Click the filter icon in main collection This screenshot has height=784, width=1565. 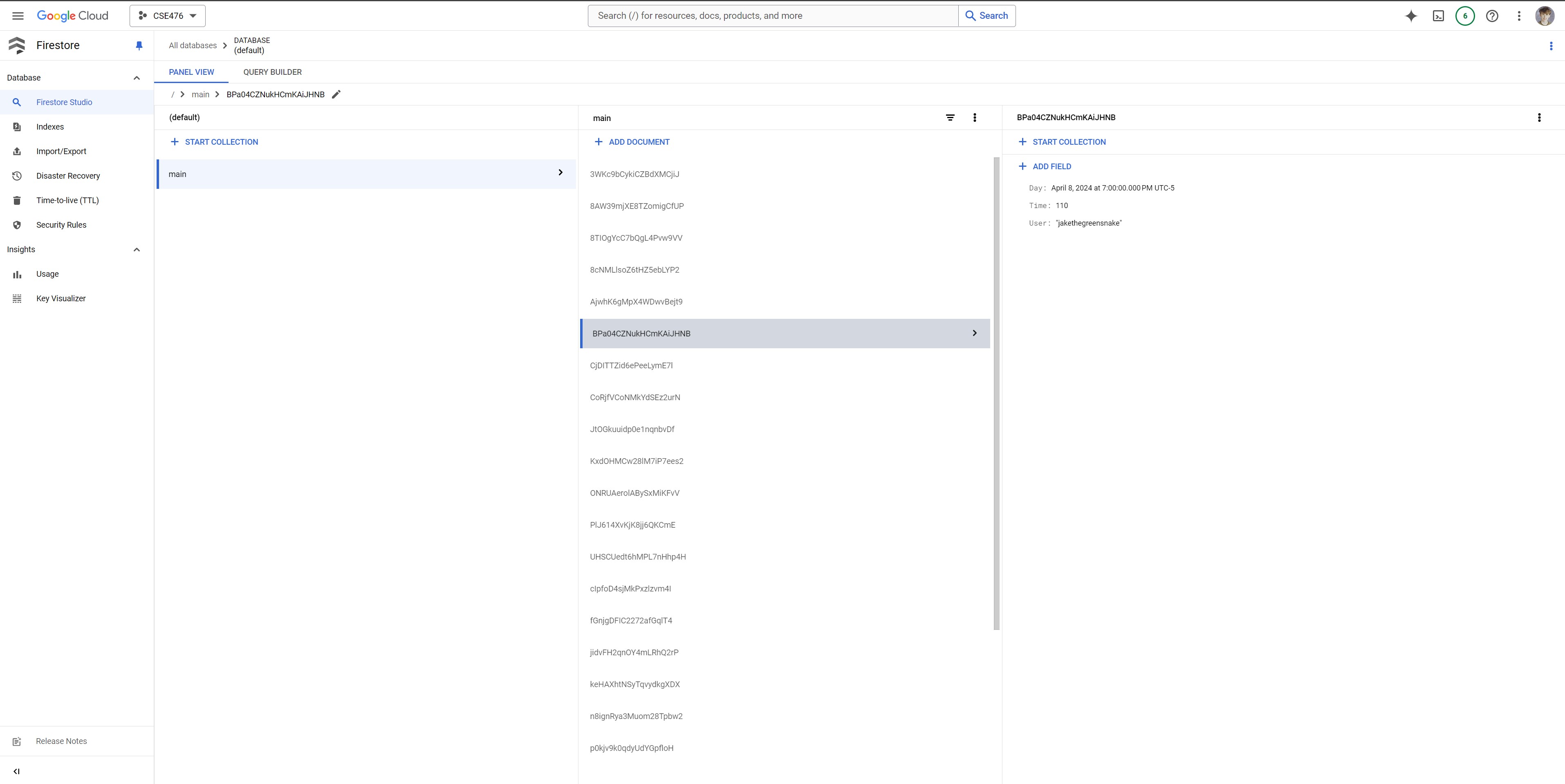coord(950,118)
